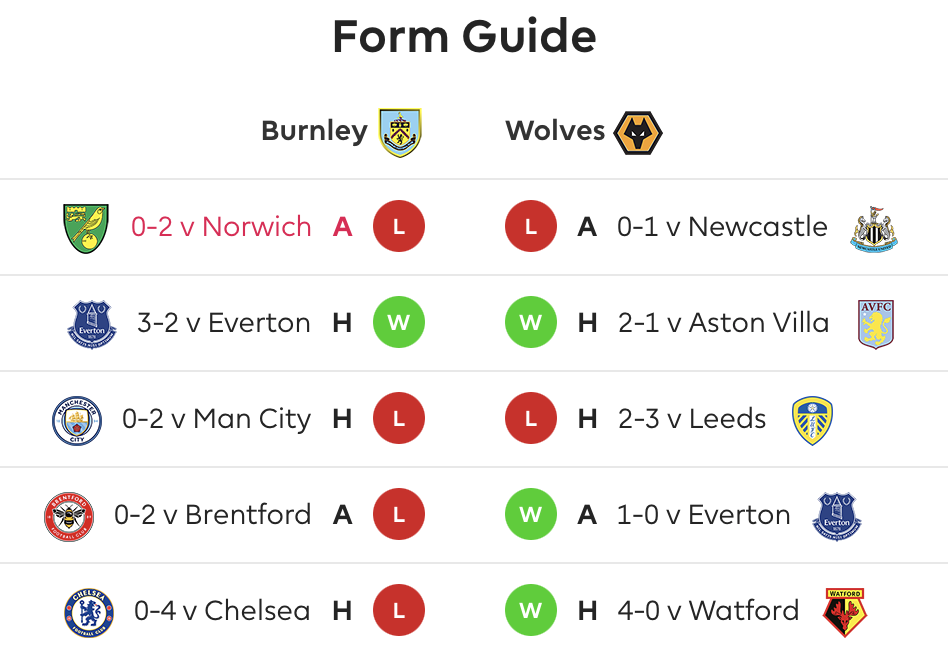Open the Watford club crest
Viewport: 948px width, 654px height.
[x=845, y=612]
